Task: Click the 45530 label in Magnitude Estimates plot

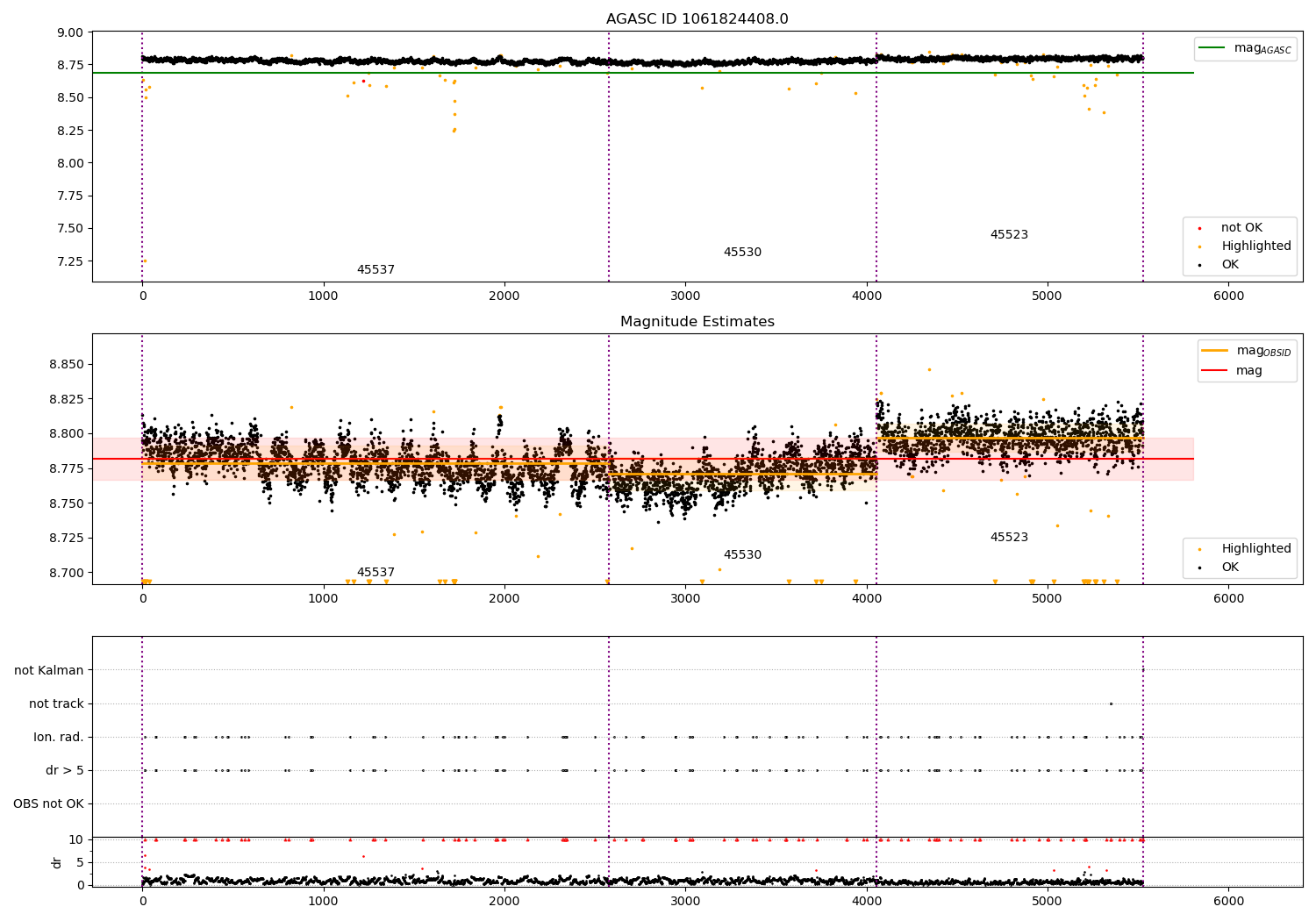Action: (x=742, y=555)
